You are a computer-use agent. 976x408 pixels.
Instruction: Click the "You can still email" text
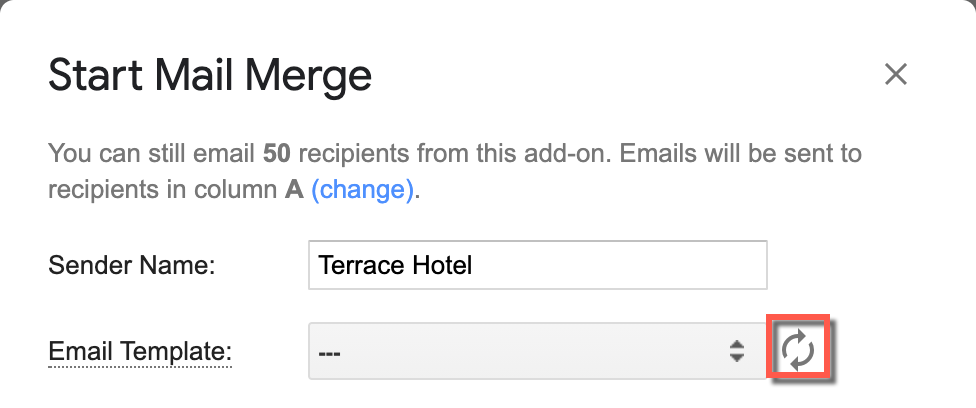(x=152, y=155)
